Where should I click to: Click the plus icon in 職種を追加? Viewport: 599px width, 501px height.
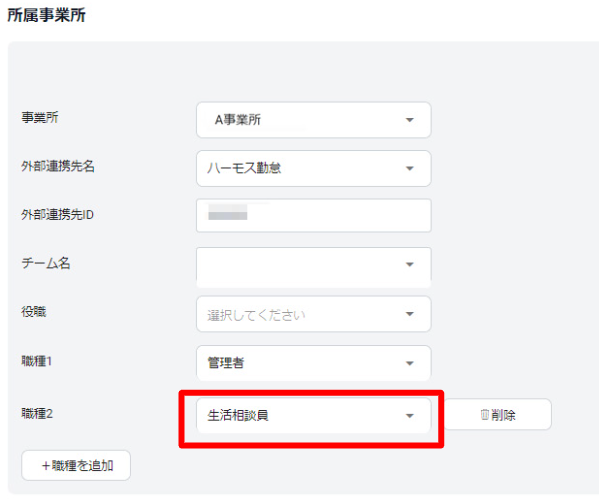pyautogui.click(x=46, y=466)
